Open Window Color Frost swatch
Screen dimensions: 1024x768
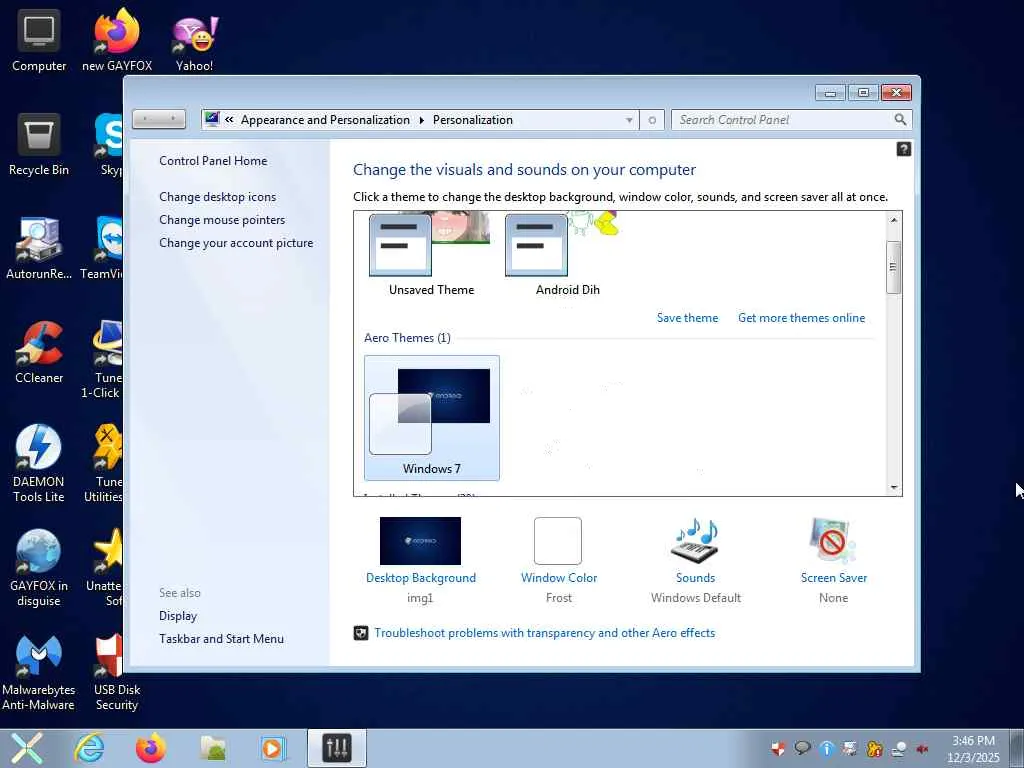(x=558, y=541)
